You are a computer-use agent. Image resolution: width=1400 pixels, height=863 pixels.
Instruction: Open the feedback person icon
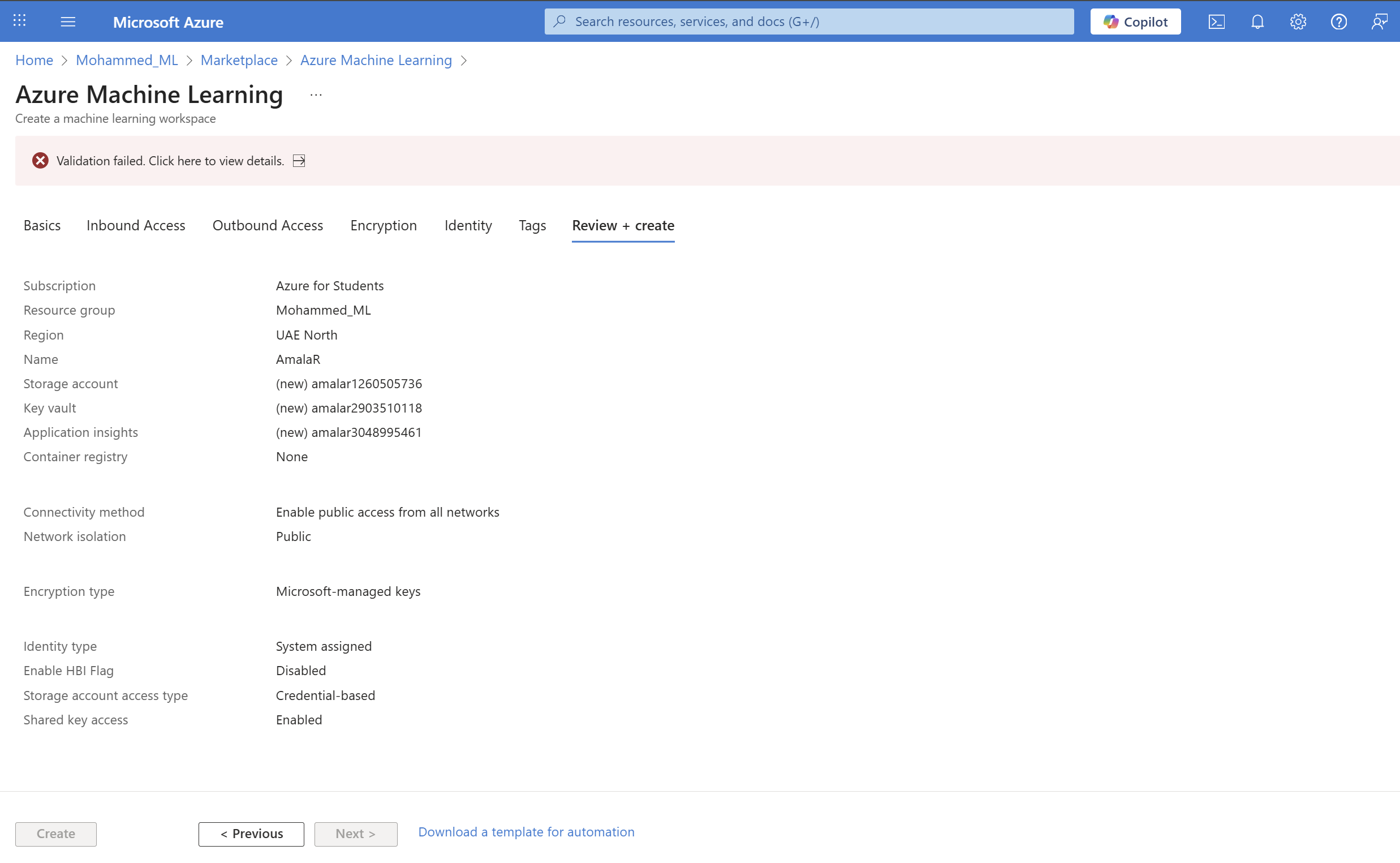(1380, 22)
